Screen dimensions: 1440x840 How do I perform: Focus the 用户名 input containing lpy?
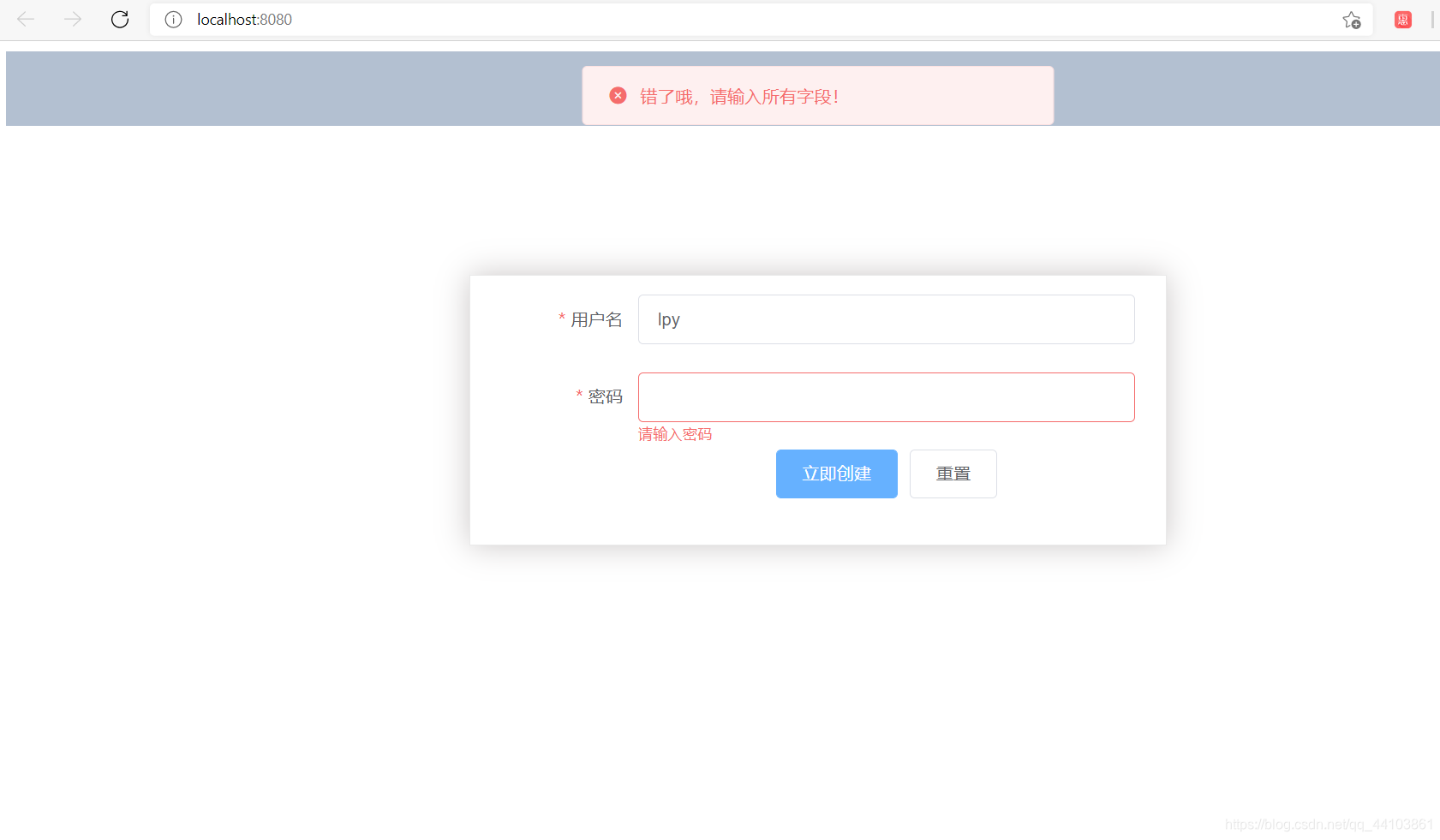click(887, 319)
